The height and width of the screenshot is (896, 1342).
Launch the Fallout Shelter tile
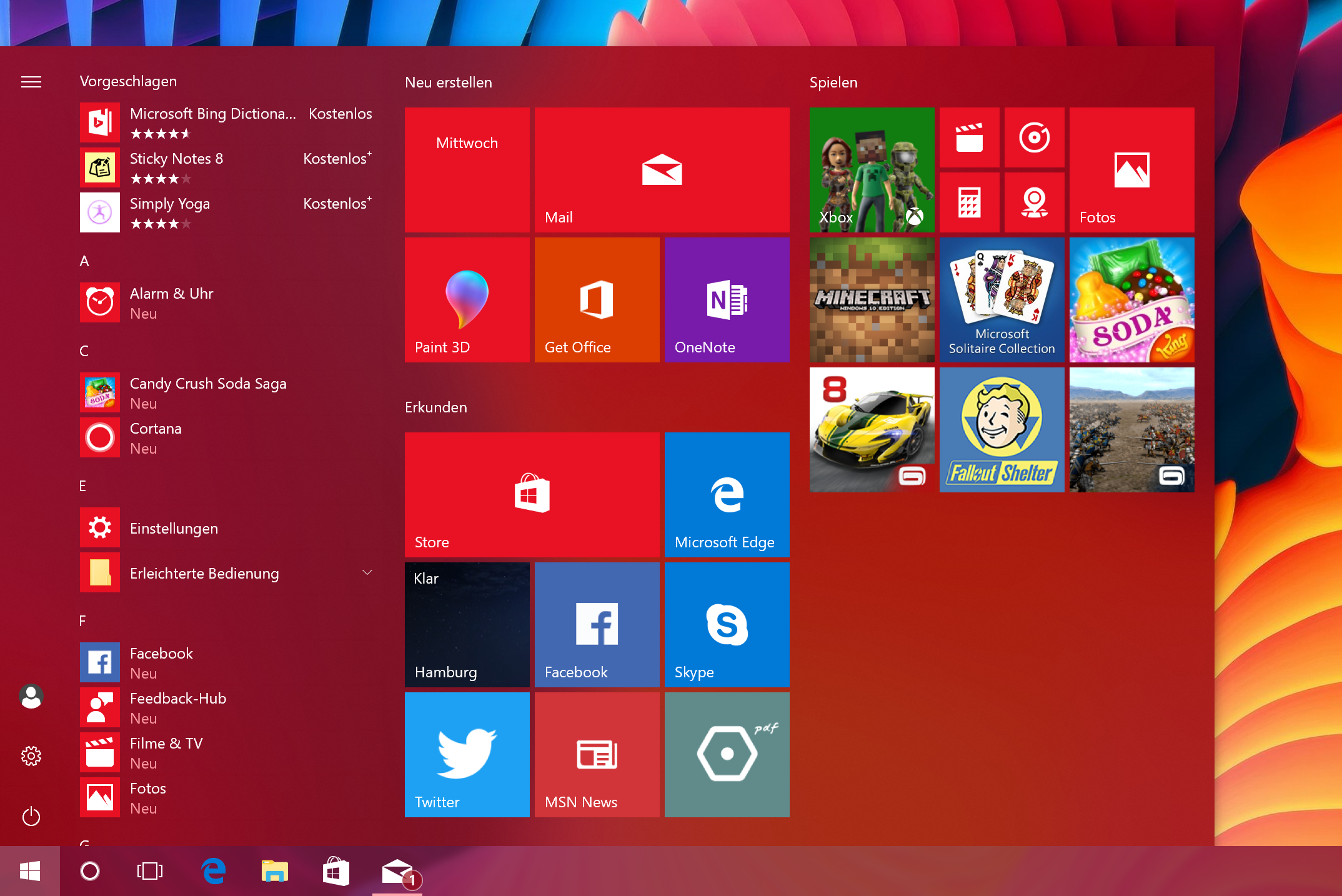tap(1002, 430)
